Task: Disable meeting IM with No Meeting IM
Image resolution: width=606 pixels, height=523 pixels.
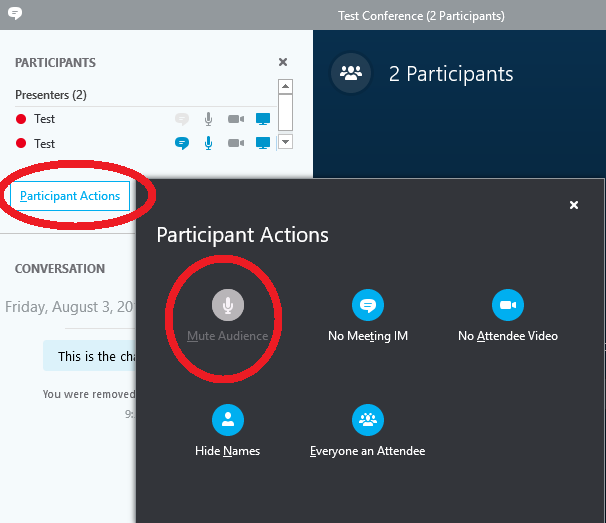Action: click(368, 305)
